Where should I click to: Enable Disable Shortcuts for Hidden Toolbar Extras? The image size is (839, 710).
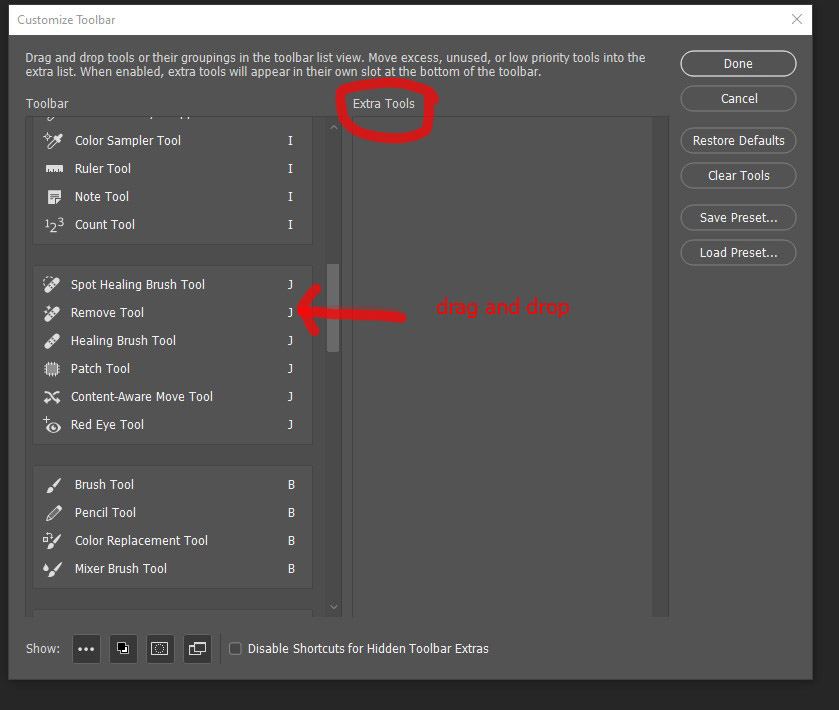(235, 648)
